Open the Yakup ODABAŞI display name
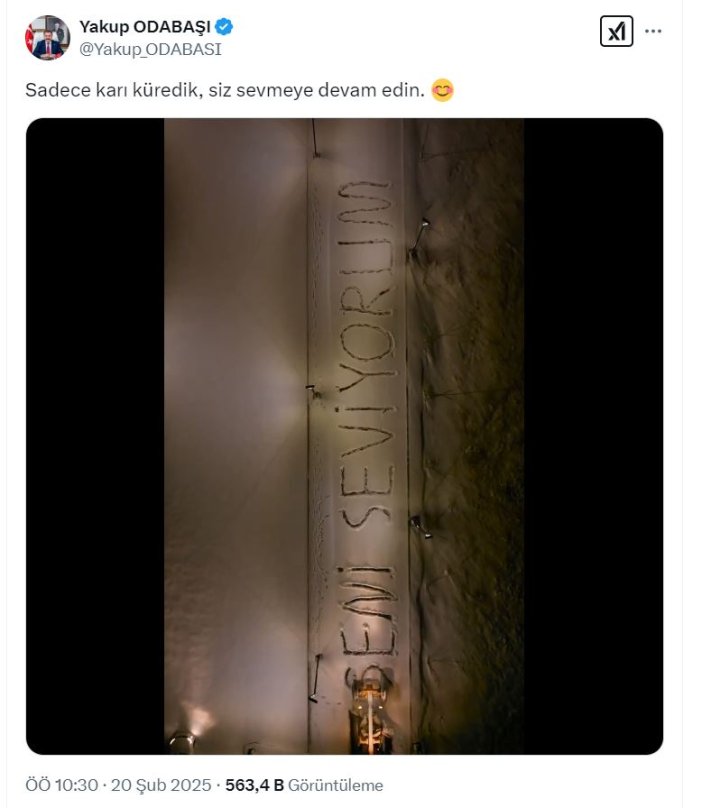The width and height of the screenshot is (702, 808). click(x=144, y=27)
